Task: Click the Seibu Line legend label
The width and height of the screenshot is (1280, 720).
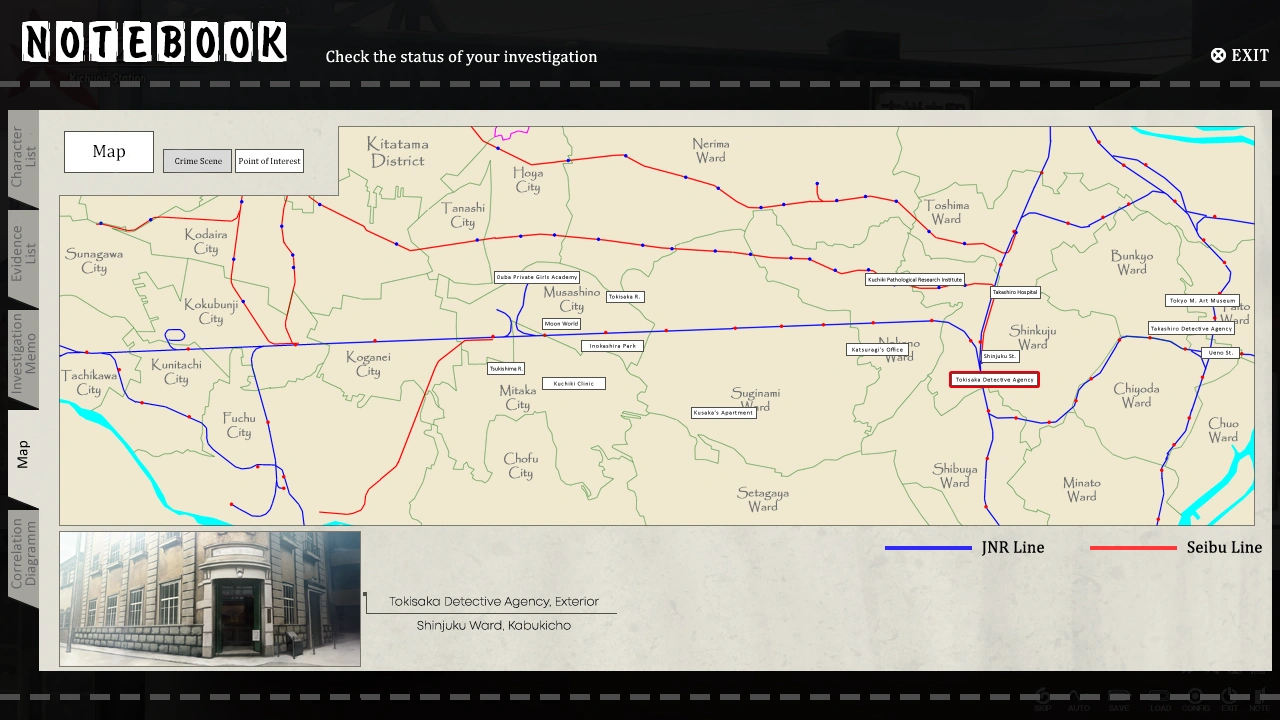Action: tap(1224, 548)
